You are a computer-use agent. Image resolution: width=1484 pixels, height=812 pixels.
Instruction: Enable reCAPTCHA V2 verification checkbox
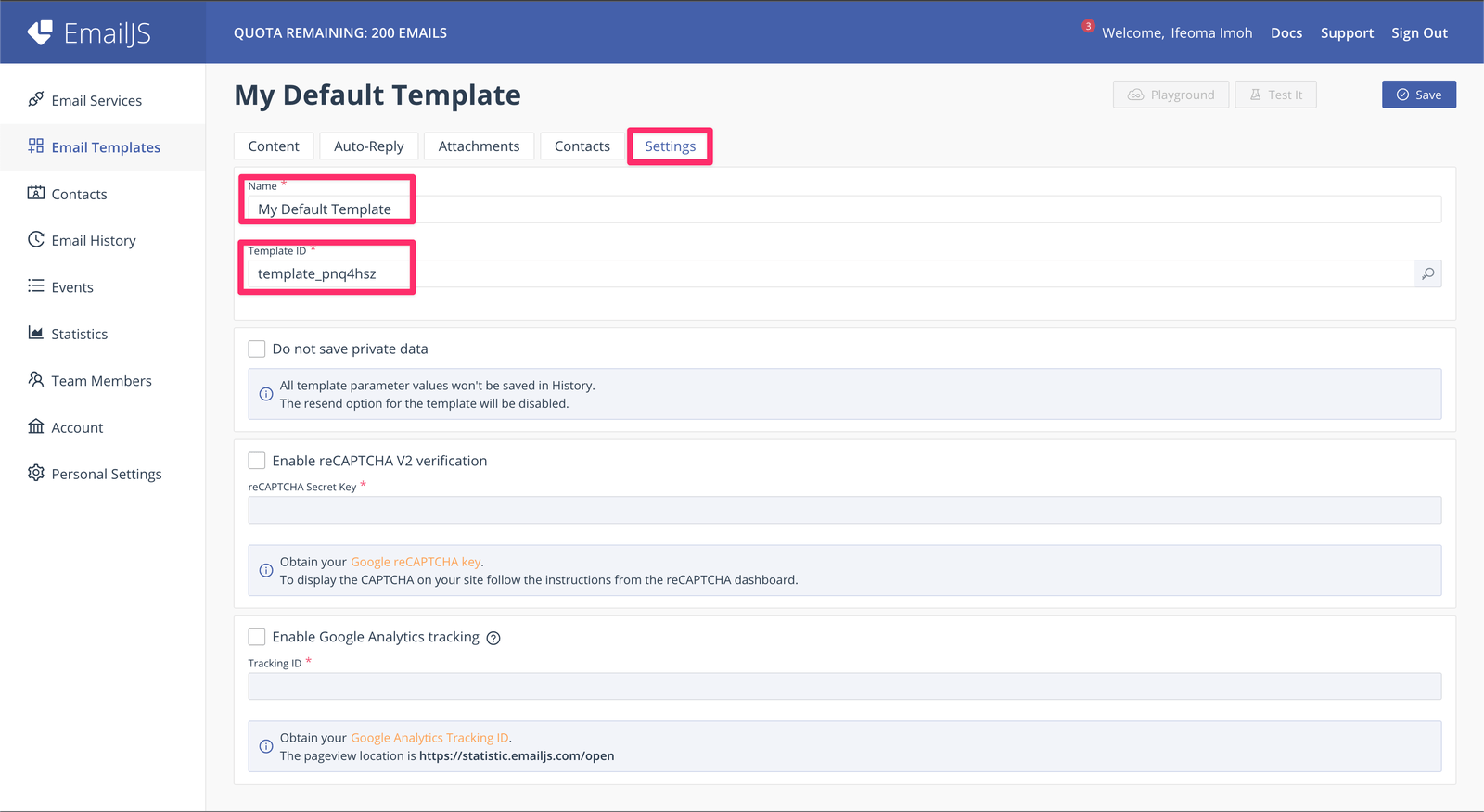[257, 460]
